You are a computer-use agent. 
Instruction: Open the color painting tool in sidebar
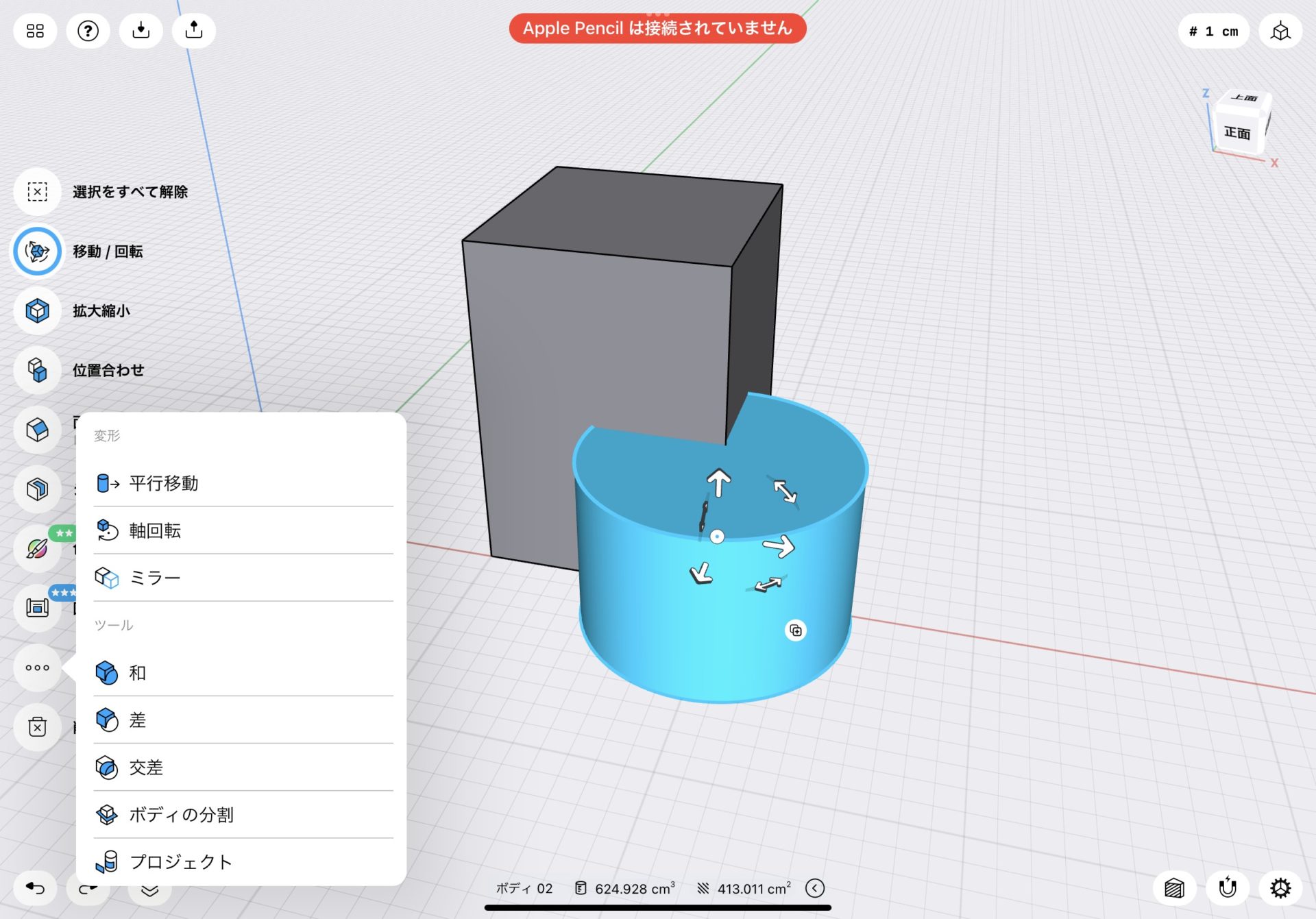pos(37,549)
